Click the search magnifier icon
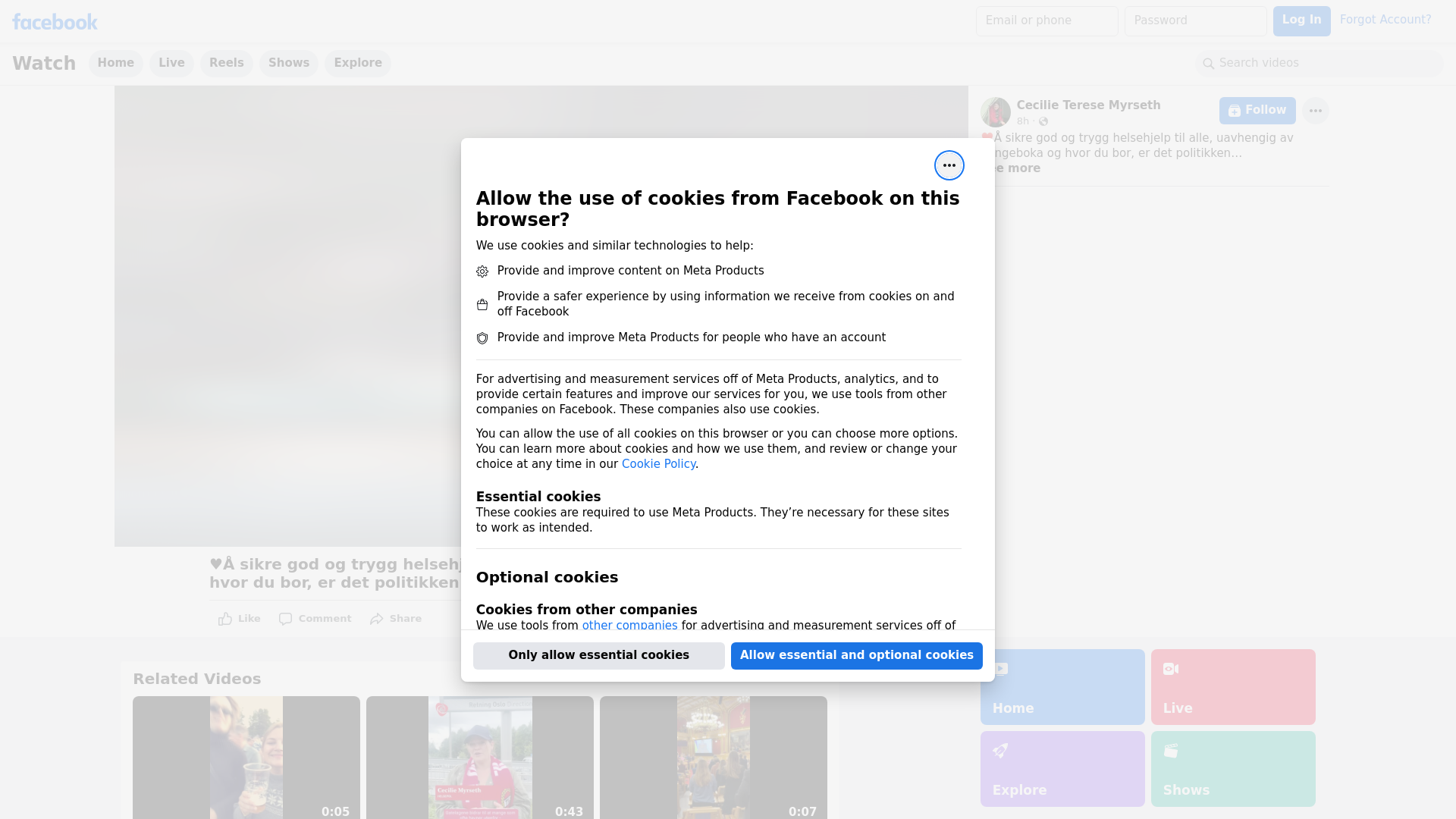 pyautogui.click(x=1209, y=64)
